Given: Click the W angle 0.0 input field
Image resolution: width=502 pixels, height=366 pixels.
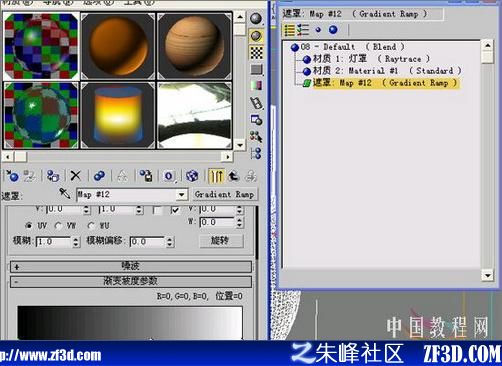Looking at the screenshot, I should coord(217,223).
